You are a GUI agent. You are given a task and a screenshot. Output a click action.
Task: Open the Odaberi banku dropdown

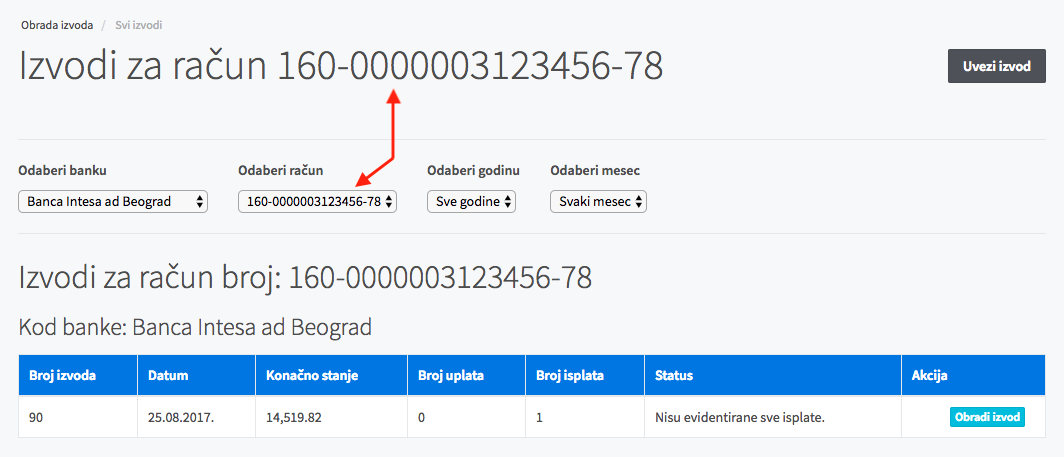tap(113, 202)
